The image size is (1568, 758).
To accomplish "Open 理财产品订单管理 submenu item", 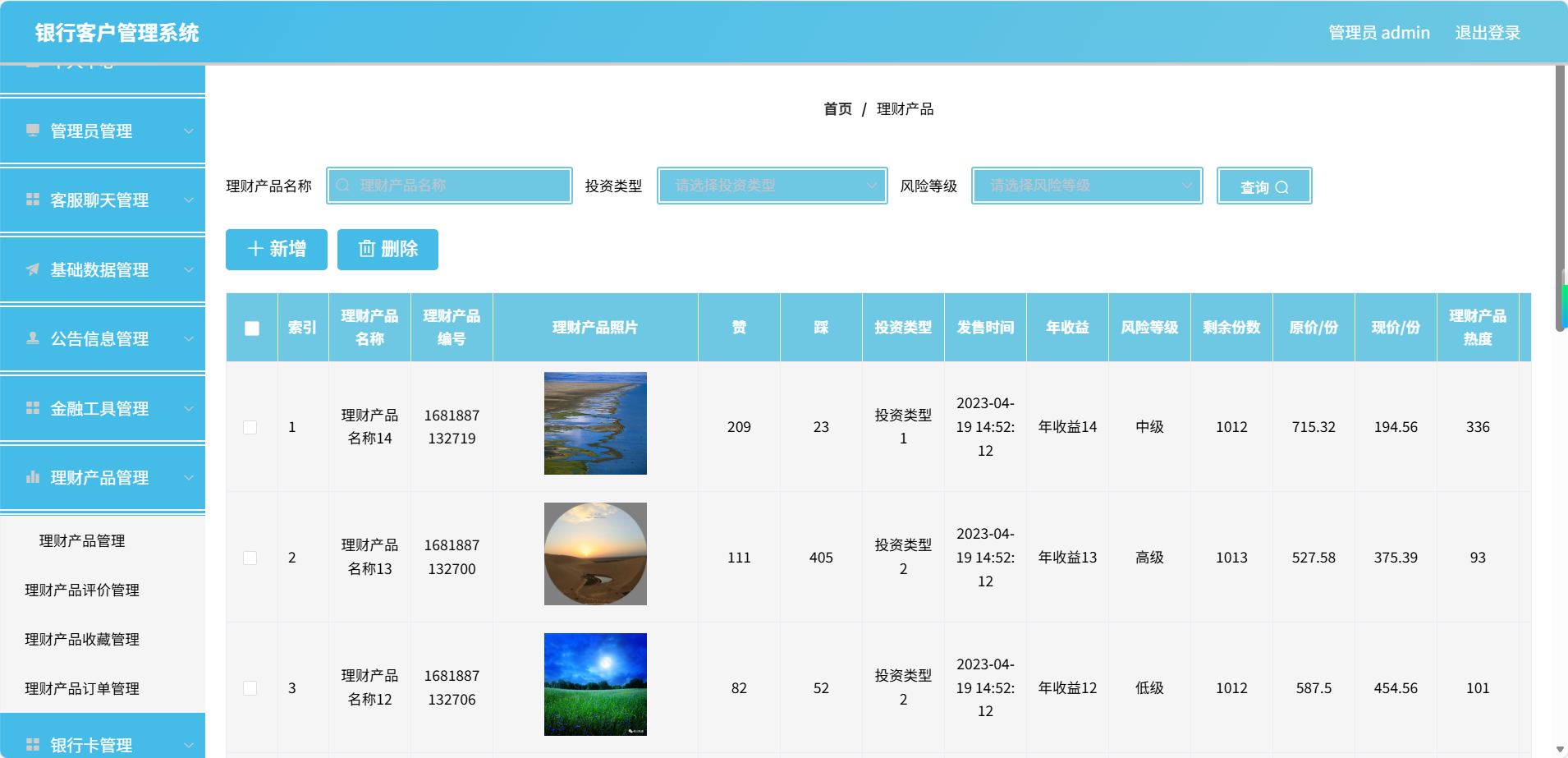I will click(x=103, y=688).
